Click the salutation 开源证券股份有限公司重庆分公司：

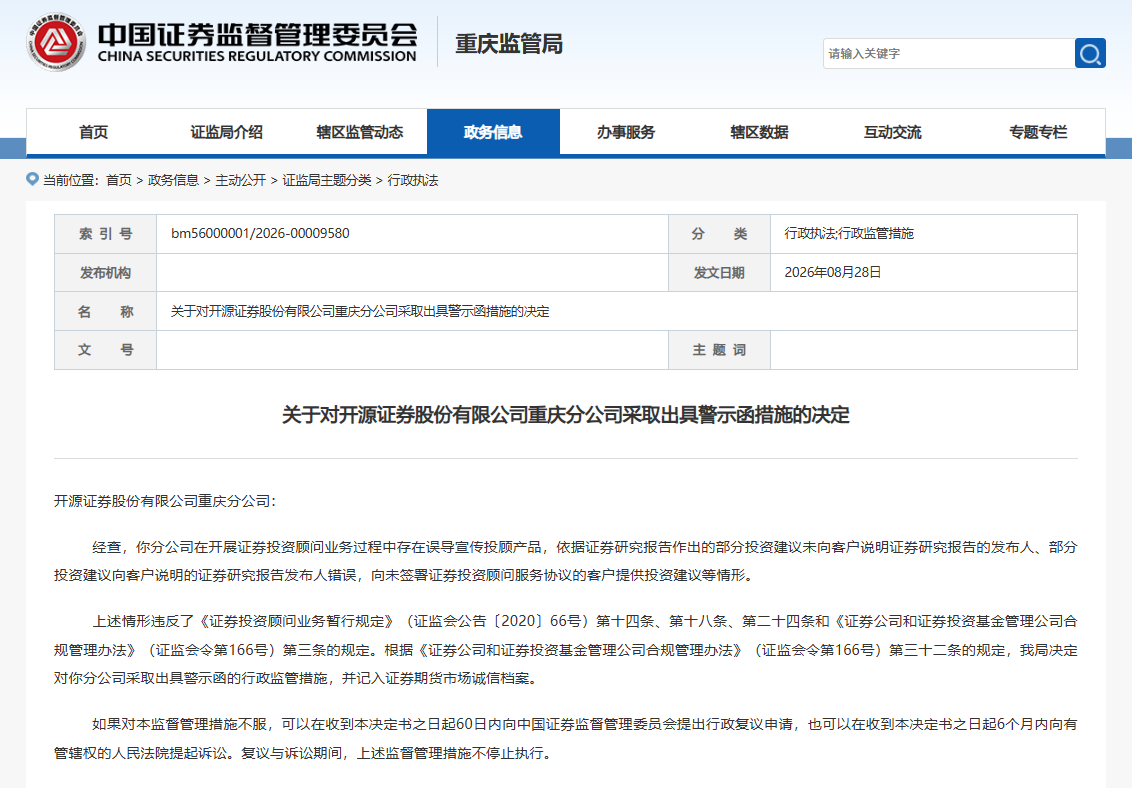(165, 501)
